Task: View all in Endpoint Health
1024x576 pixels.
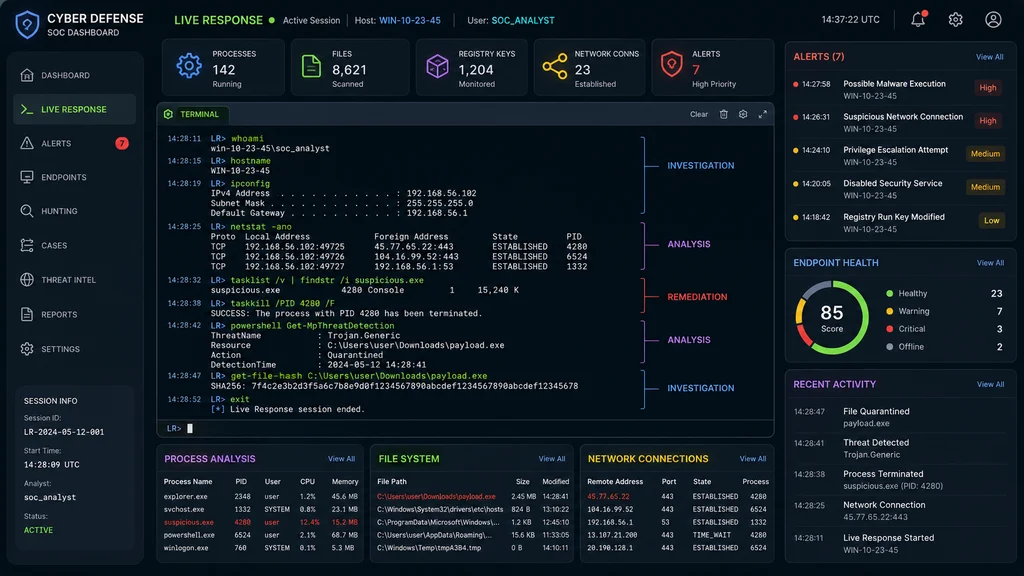Action: [x=990, y=263]
